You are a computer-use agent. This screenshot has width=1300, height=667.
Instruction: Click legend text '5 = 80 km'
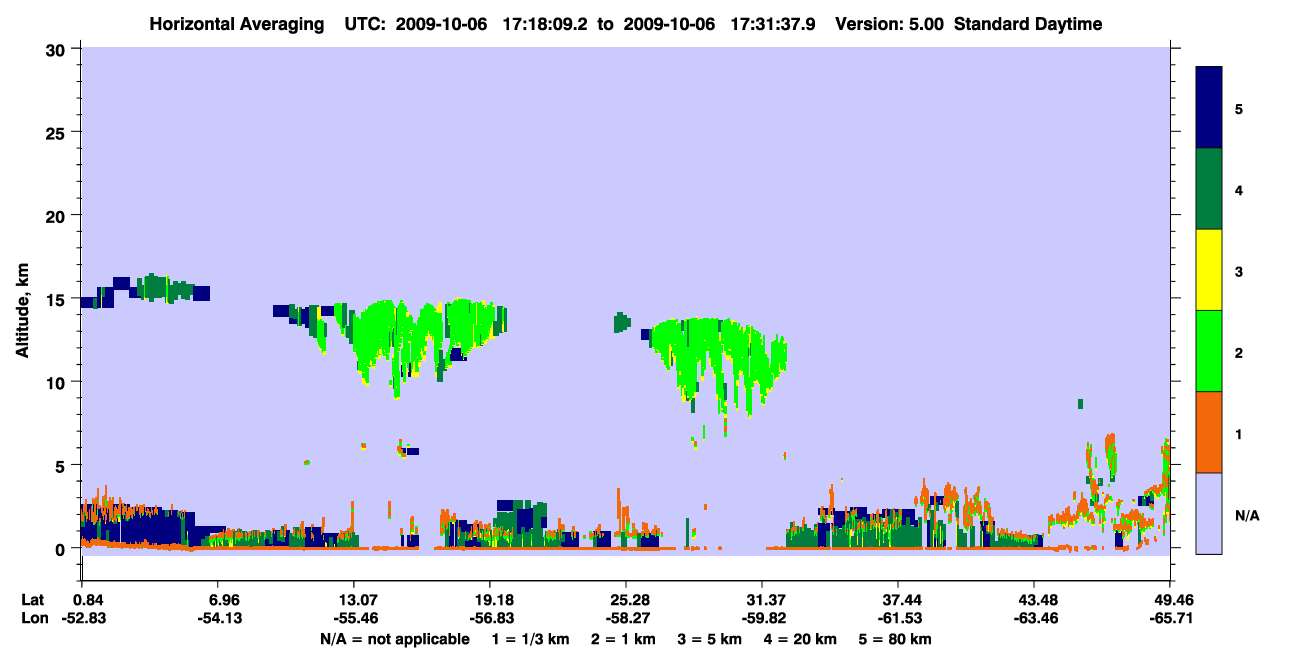[x=896, y=639]
